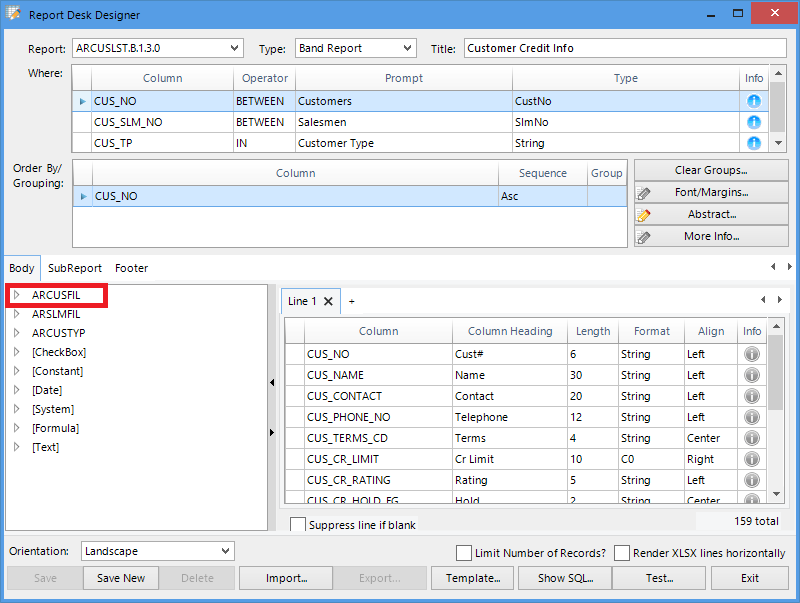Click gray info icon for CUS_PHONE_NO row
The image size is (800, 603).
(x=751, y=417)
